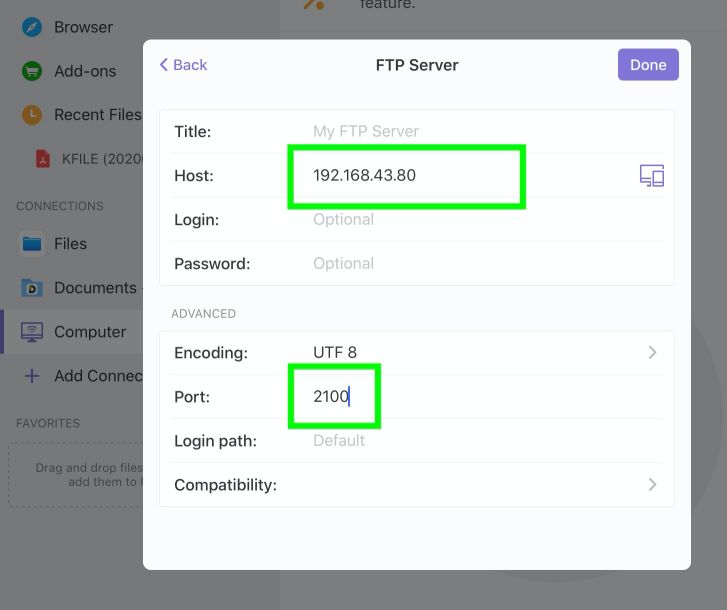Focus the Password optional field

pos(344,264)
